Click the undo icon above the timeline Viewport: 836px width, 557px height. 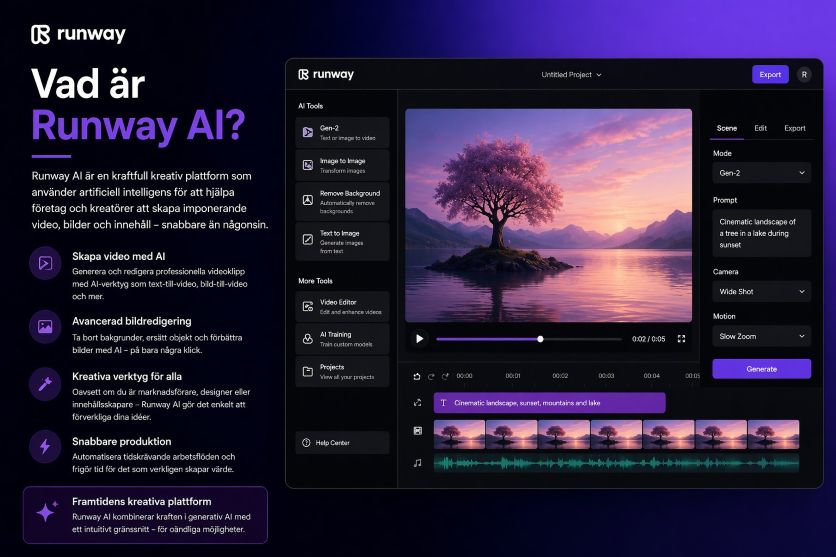pyautogui.click(x=416, y=376)
